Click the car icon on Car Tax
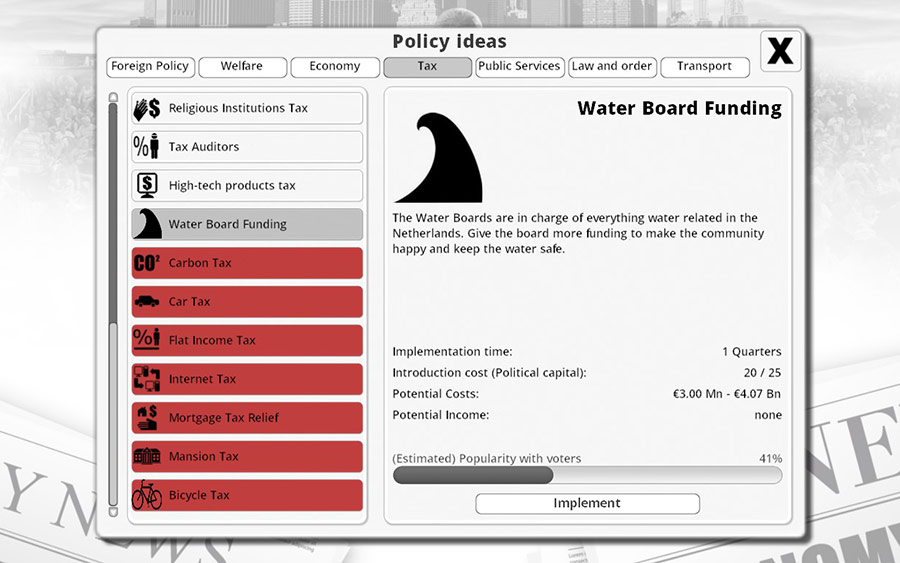The width and height of the screenshot is (900, 563). point(147,301)
